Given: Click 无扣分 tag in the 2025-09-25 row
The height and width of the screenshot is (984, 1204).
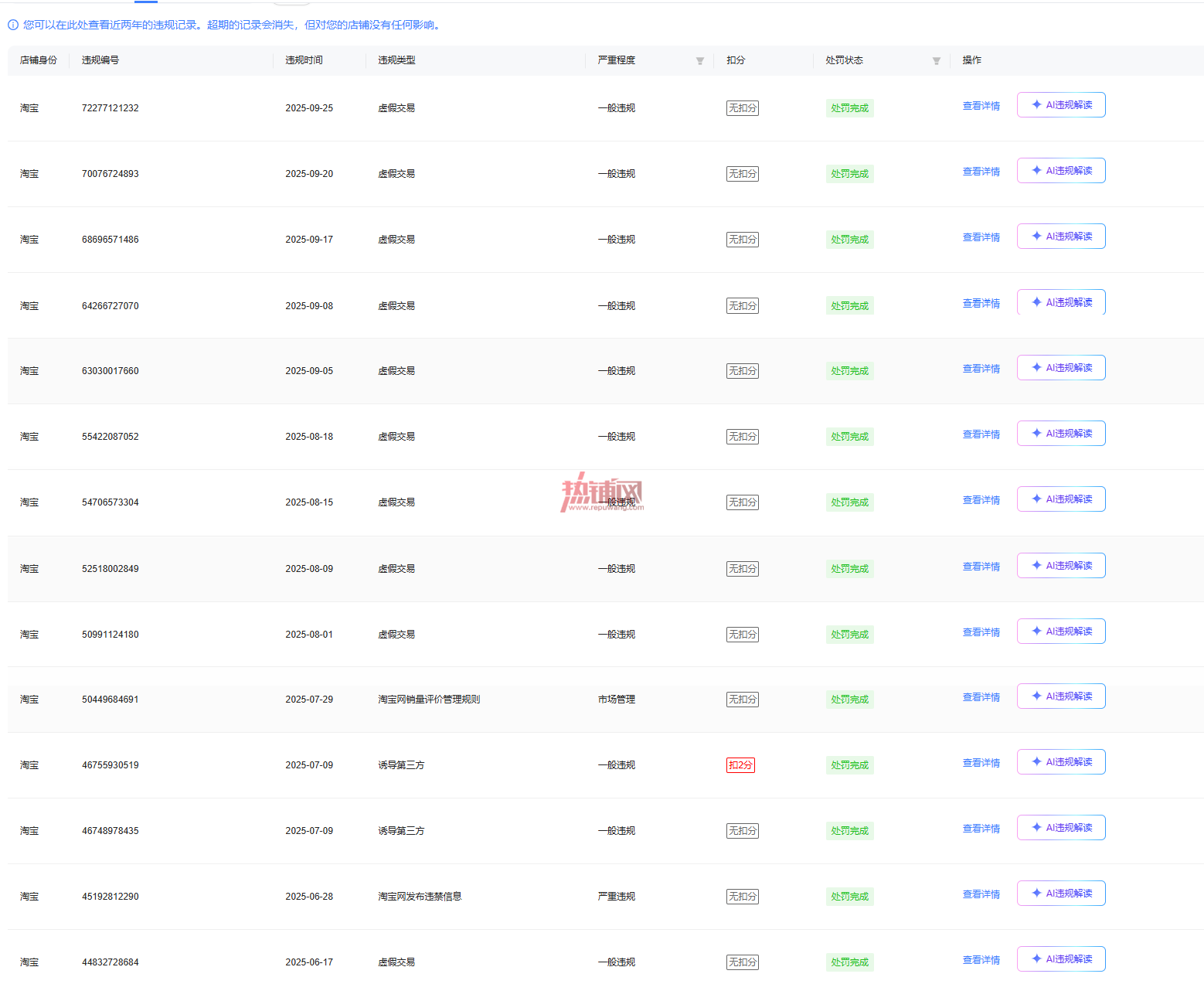Looking at the screenshot, I should [x=743, y=108].
